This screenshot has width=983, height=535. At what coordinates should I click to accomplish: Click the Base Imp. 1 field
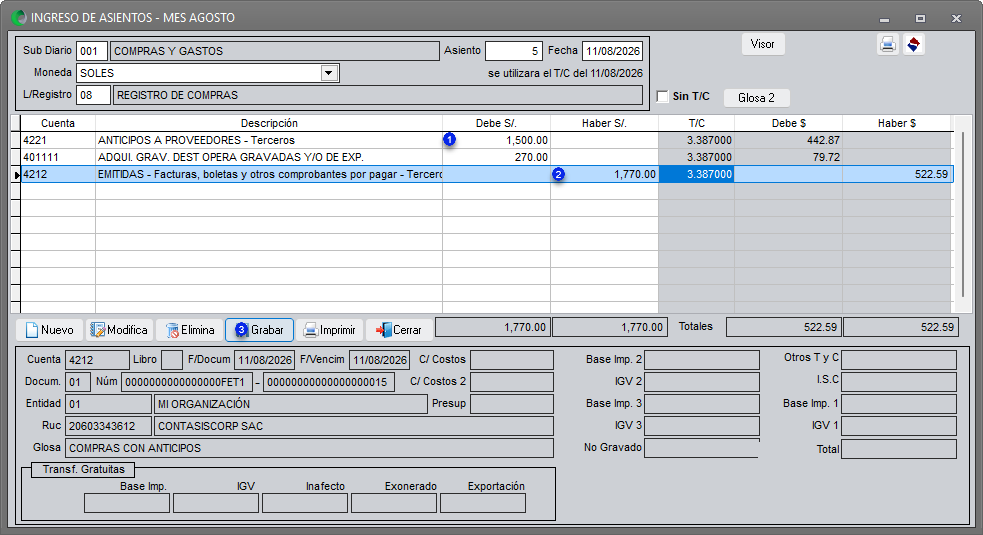pos(899,404)
